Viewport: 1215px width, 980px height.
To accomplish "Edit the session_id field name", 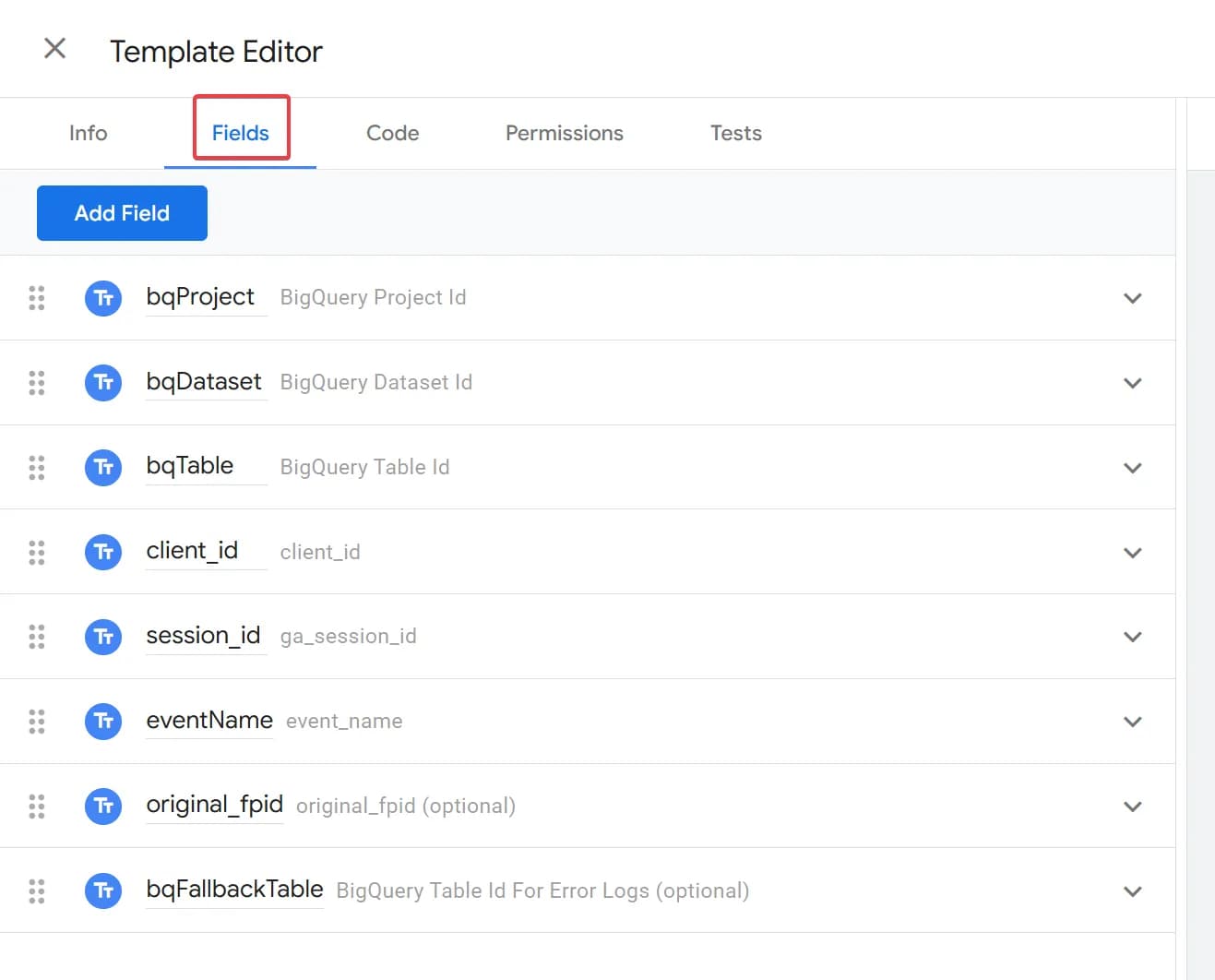I will coord(207,636).
